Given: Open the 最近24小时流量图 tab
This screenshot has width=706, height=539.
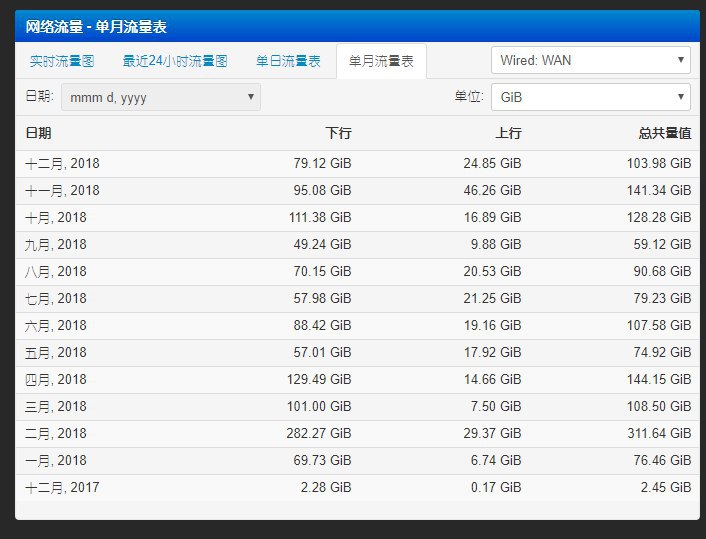Looking at the screenshot, I should [x=175, y=61].
